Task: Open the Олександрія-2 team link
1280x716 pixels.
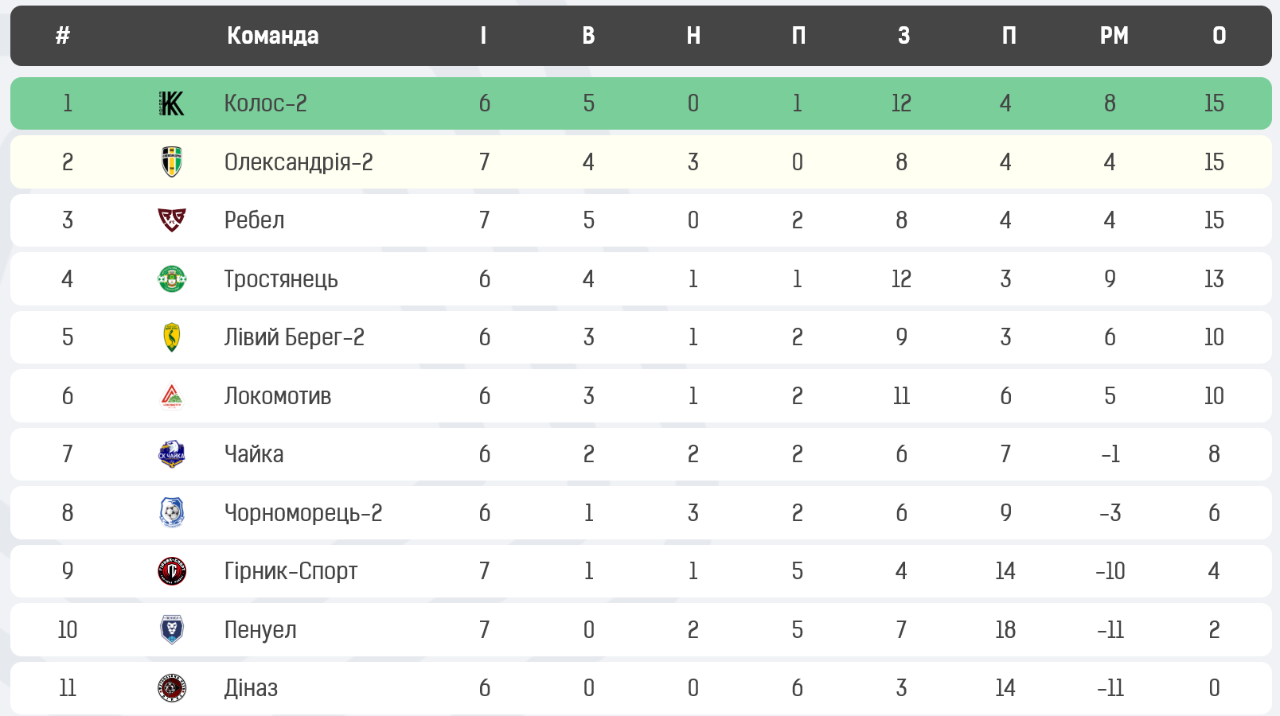Action: pyautogui.click(x=298, y=162)
